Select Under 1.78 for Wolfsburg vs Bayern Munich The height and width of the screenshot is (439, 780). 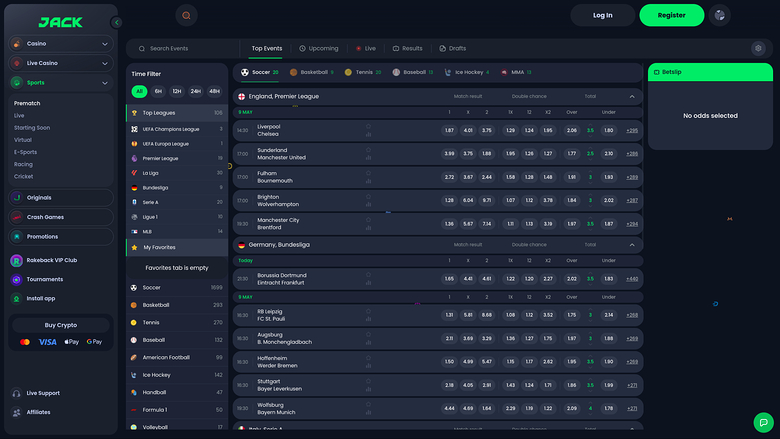[608, 408]
